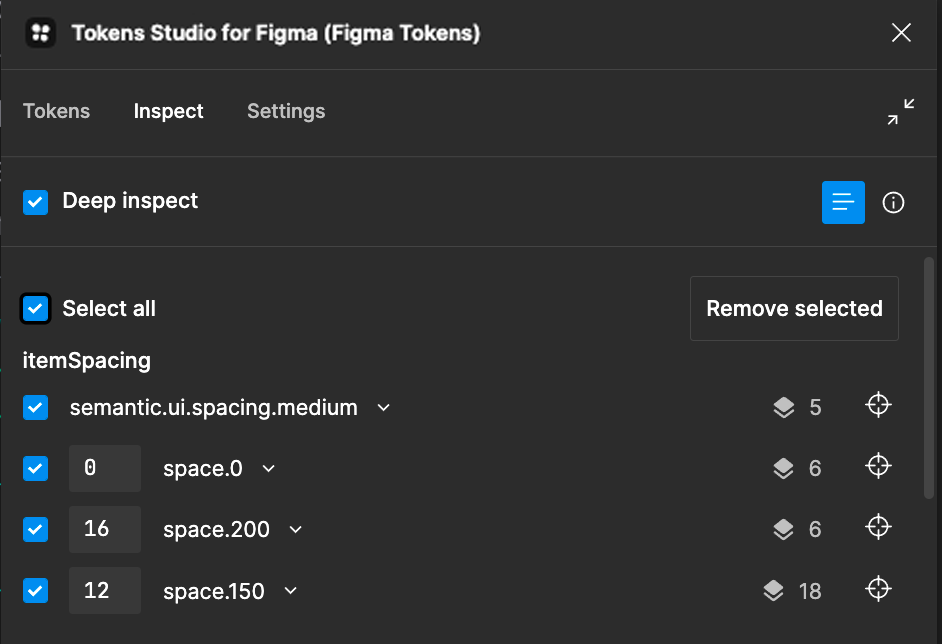Uncheck the Deep inspect checkbox
942x644 pixels.
pyautogui.click(x=35, y=202)
